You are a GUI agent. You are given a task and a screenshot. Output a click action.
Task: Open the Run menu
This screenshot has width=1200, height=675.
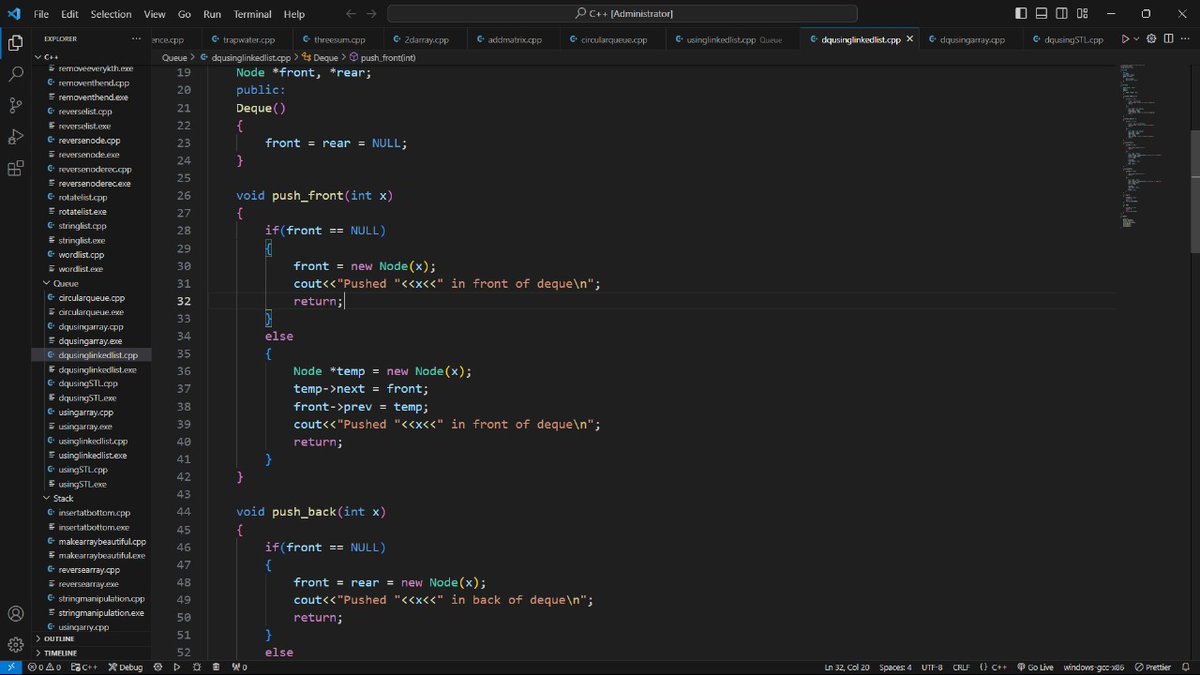(x=212, y=14)
